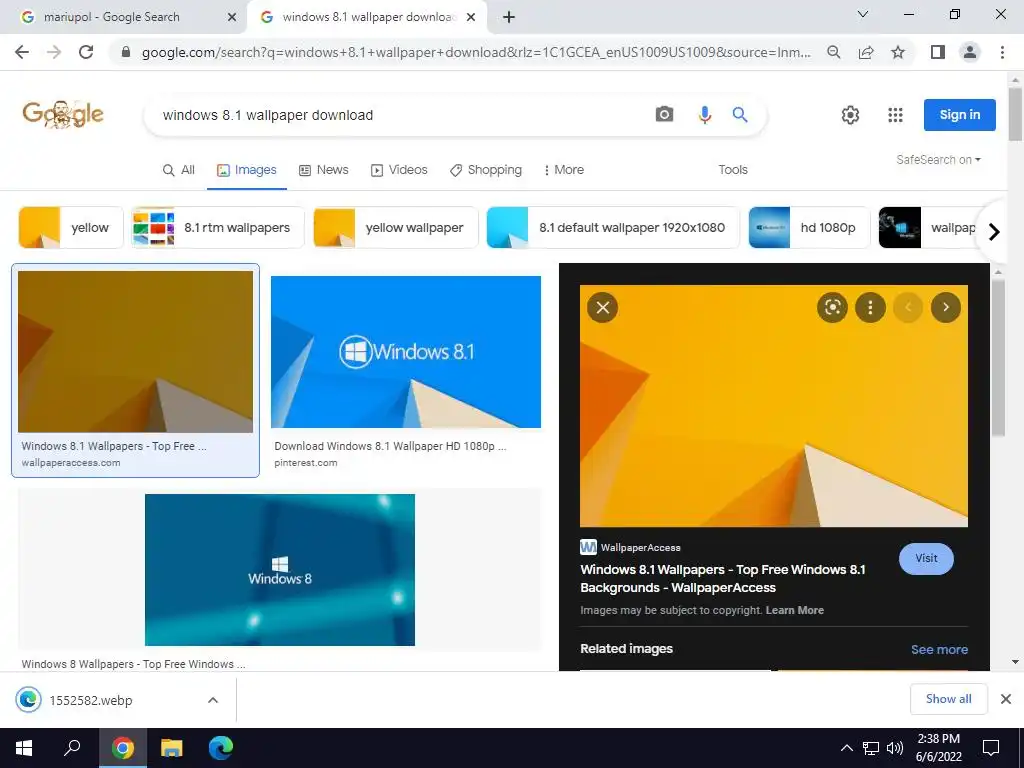Start voice search with microphone
Screen dimensions: 1024x768
(704, 115)
